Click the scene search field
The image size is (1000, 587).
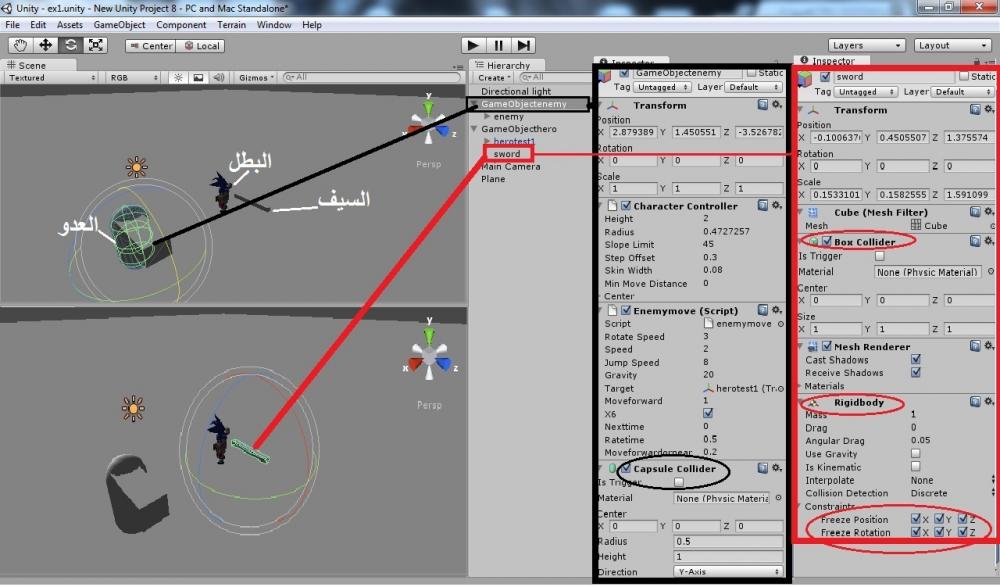tap(372, 77)
